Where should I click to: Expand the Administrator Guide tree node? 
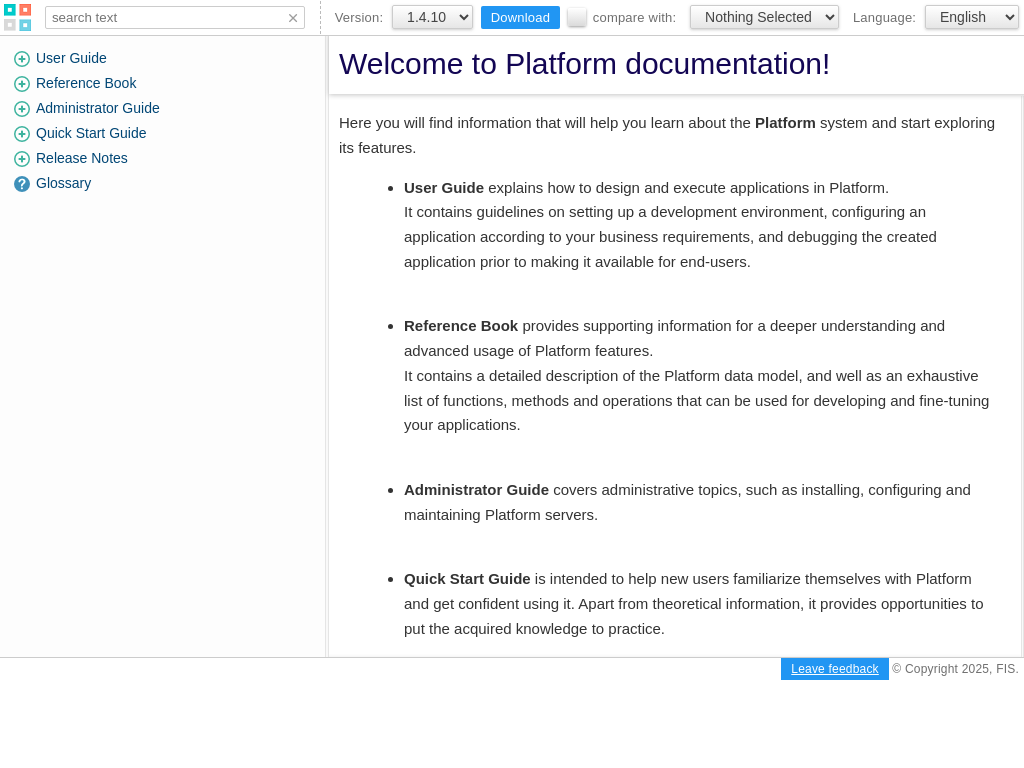[x=22, y=108]
